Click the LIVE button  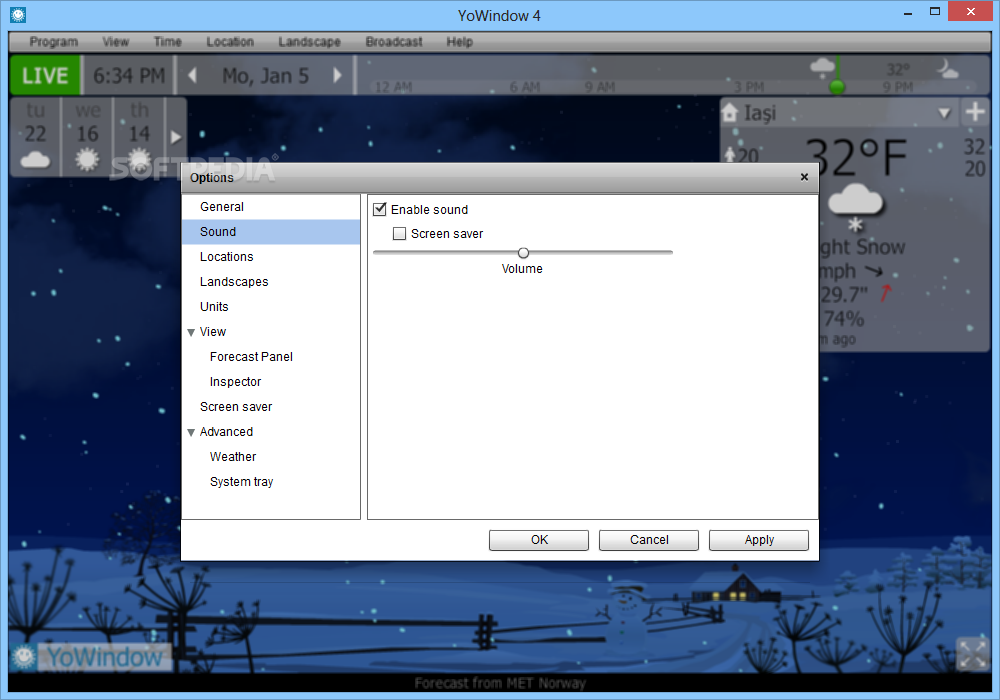(45, 75)
